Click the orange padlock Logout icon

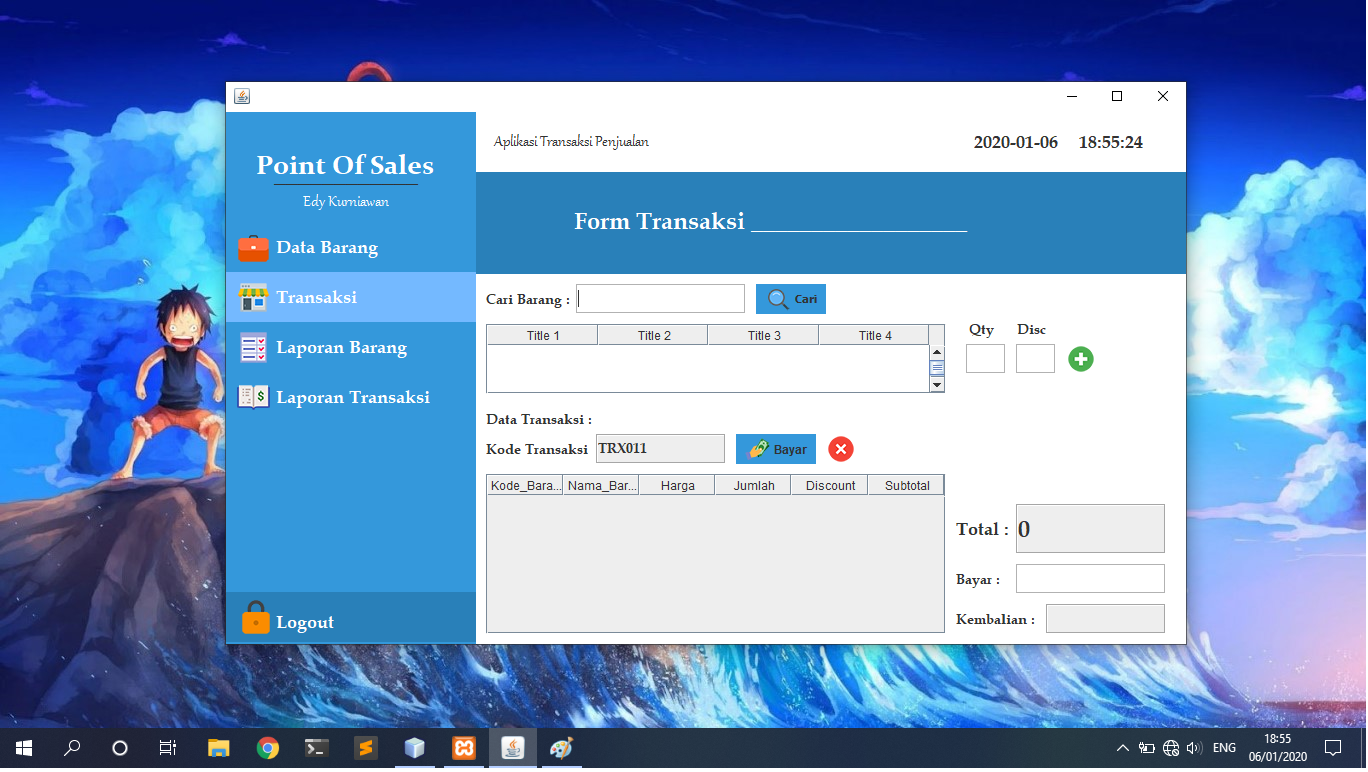coord(256,618)
